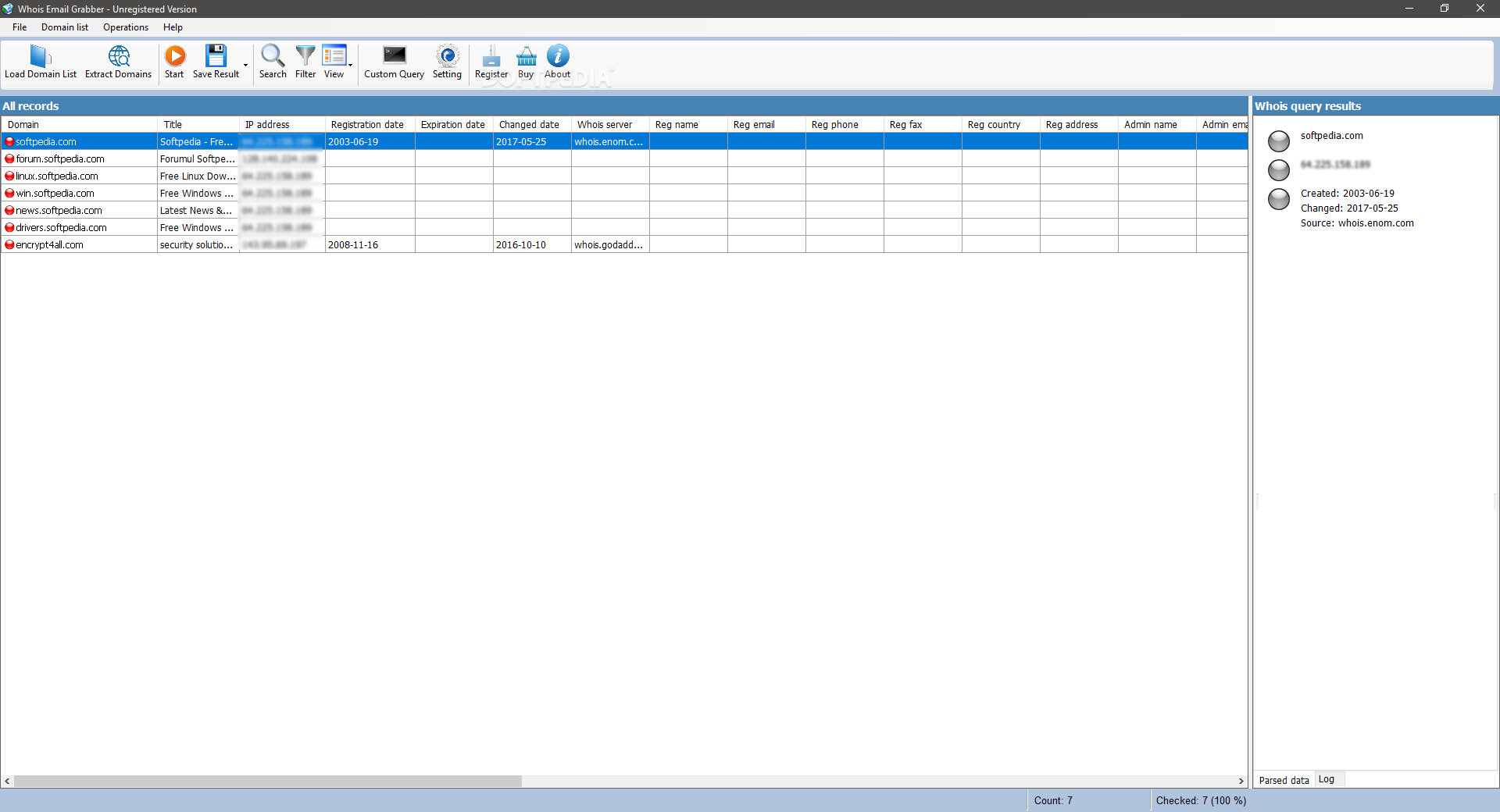The width and height of the screenshot is (1500, 812).
Task: Click the Save Result floppy icon
Action: (216, 55)
